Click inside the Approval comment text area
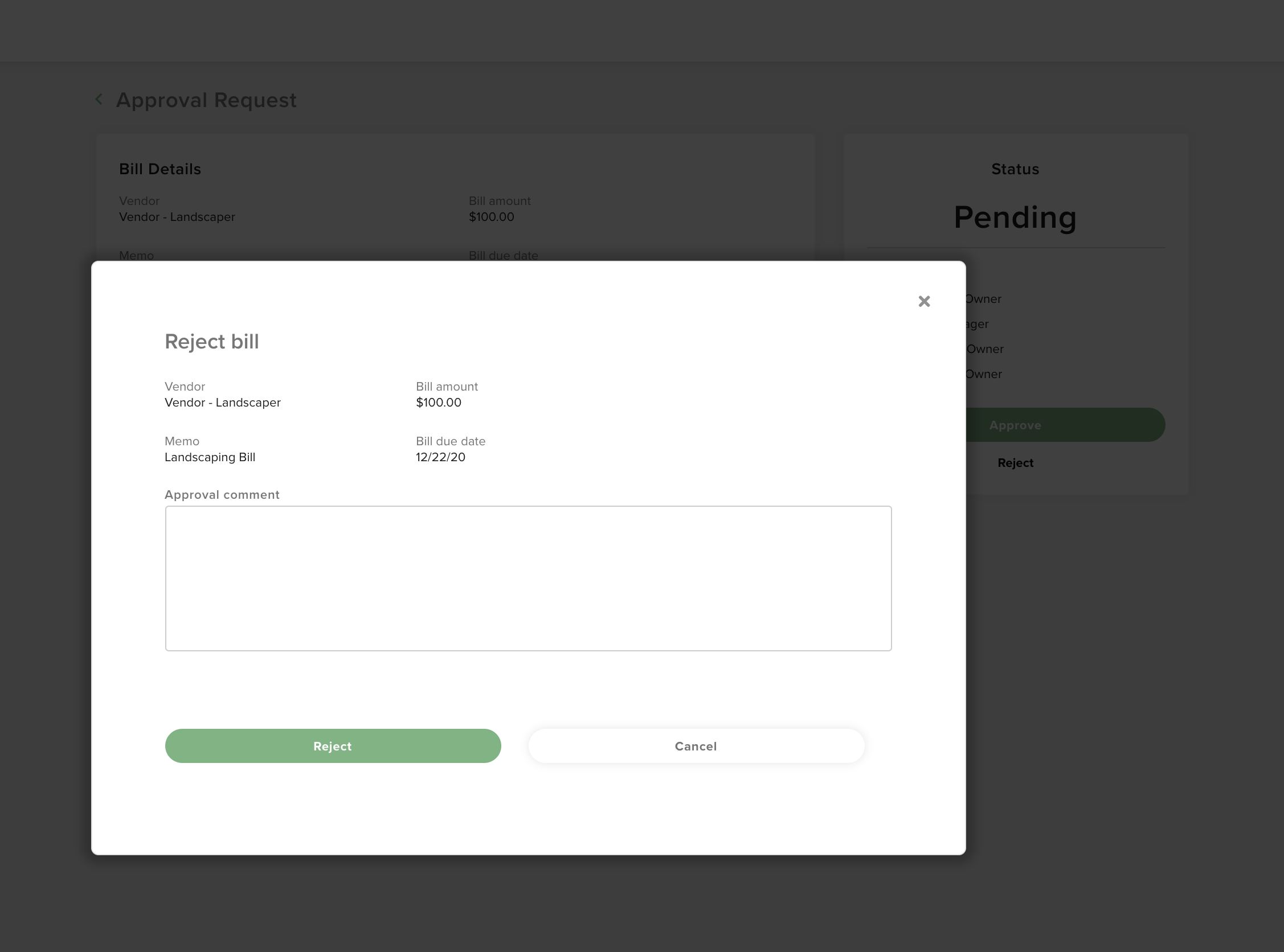This screenshot has width=1284, height=952. click(x=527, y=578)
